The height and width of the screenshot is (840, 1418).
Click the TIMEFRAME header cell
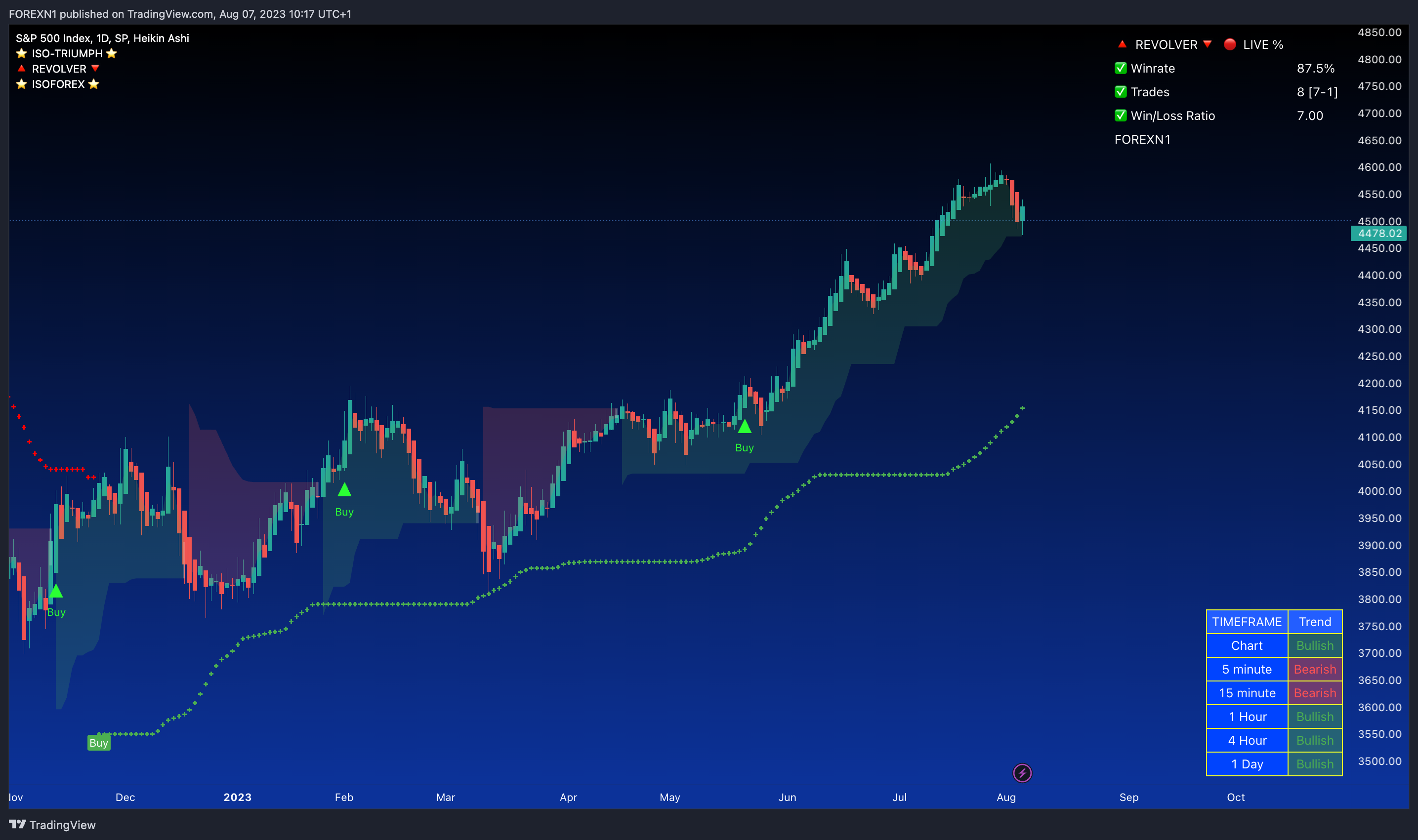pyautogui.click(x=1247, y=622)
